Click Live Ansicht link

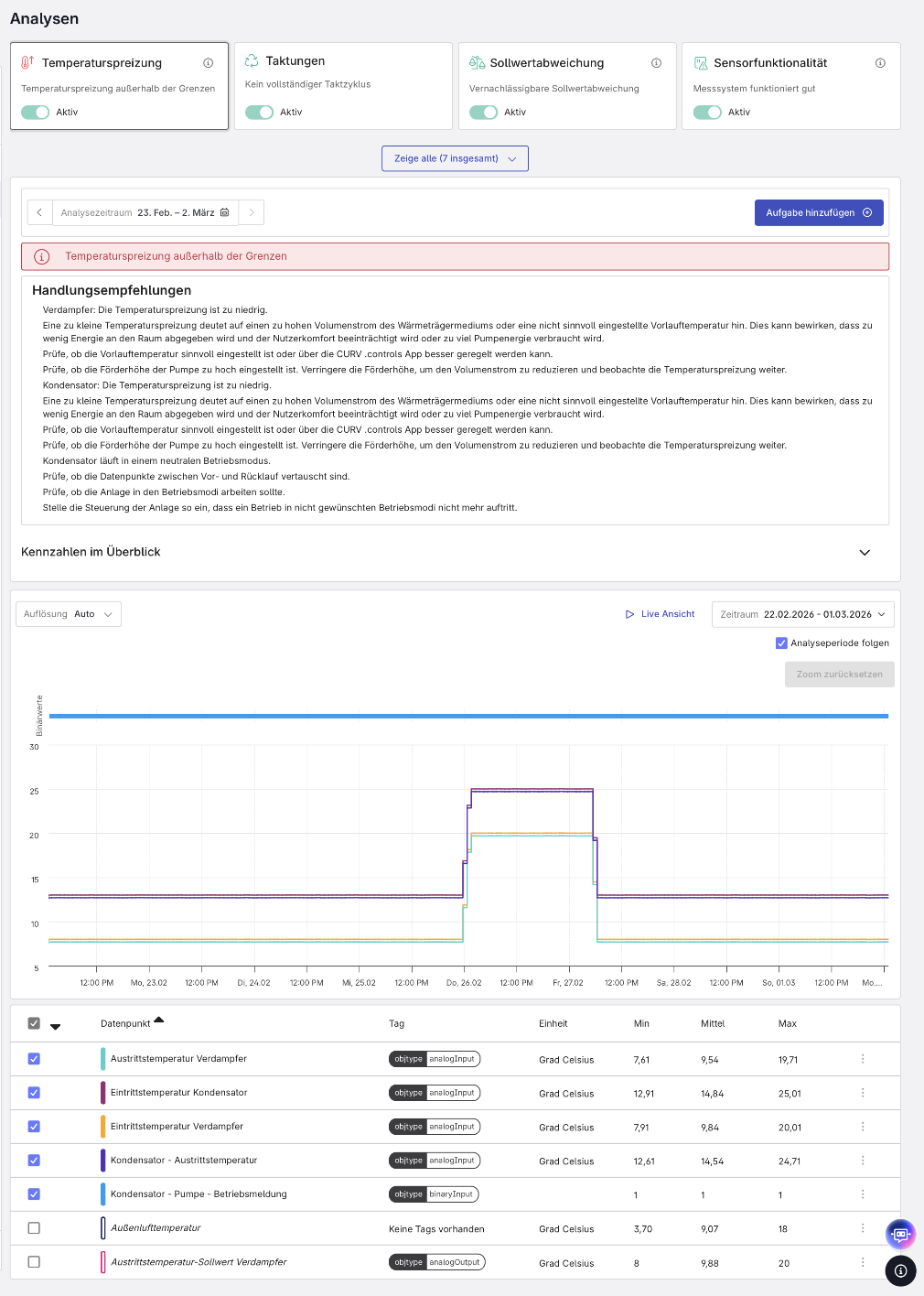660,614
